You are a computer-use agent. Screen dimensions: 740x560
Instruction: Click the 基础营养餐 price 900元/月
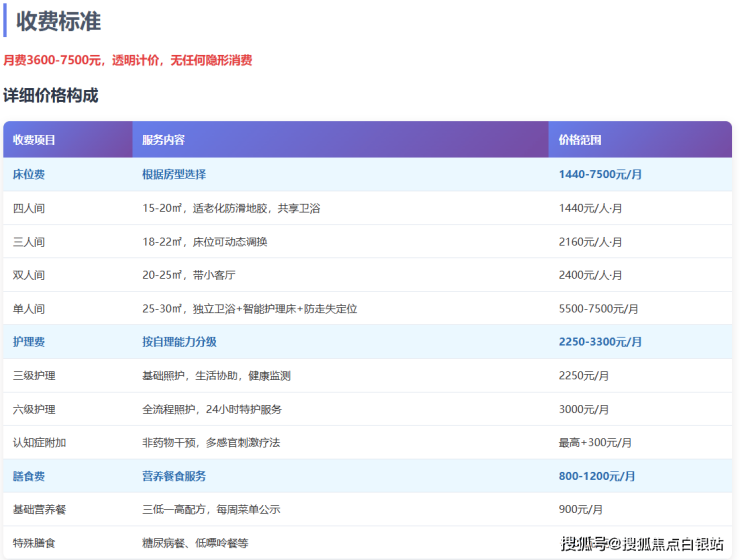(x=581, y=509)
